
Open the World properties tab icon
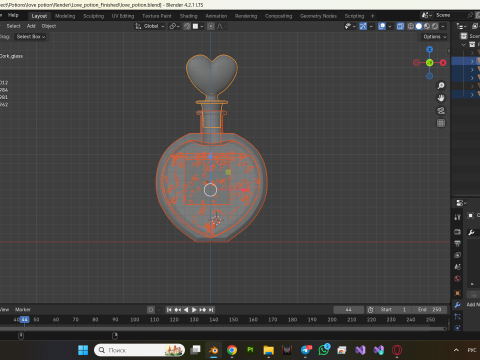(x=457, y=278)
